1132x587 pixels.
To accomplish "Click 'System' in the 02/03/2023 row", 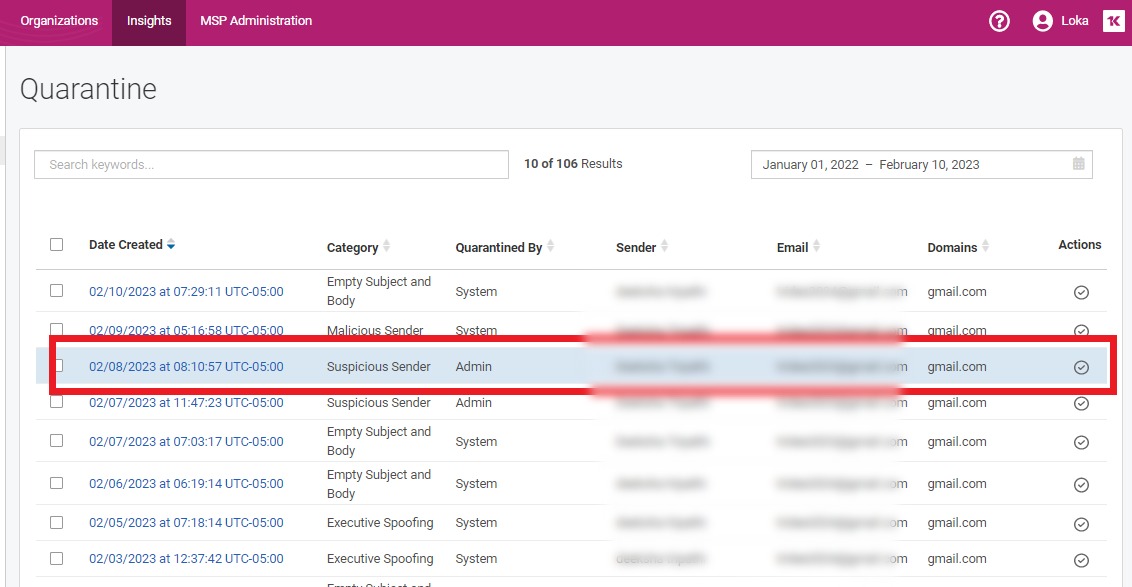I will [x=476, y=559].
